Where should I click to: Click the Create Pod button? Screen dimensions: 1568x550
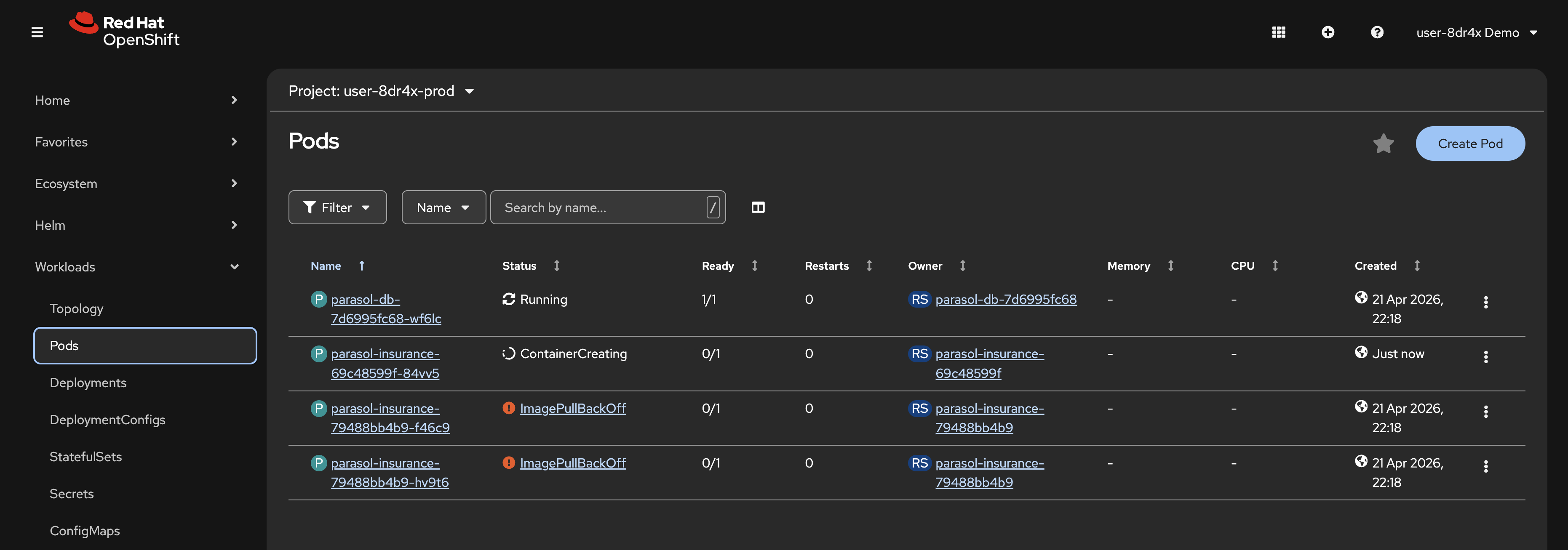click(x=1469, y=143)
